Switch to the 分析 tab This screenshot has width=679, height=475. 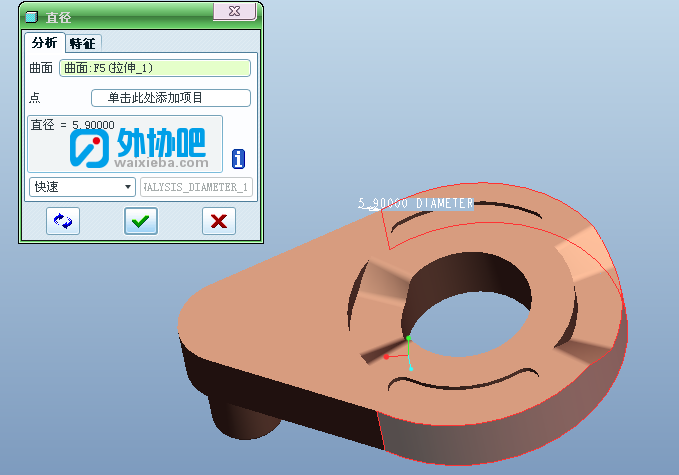pyautogui.click(x=45, y=43)
